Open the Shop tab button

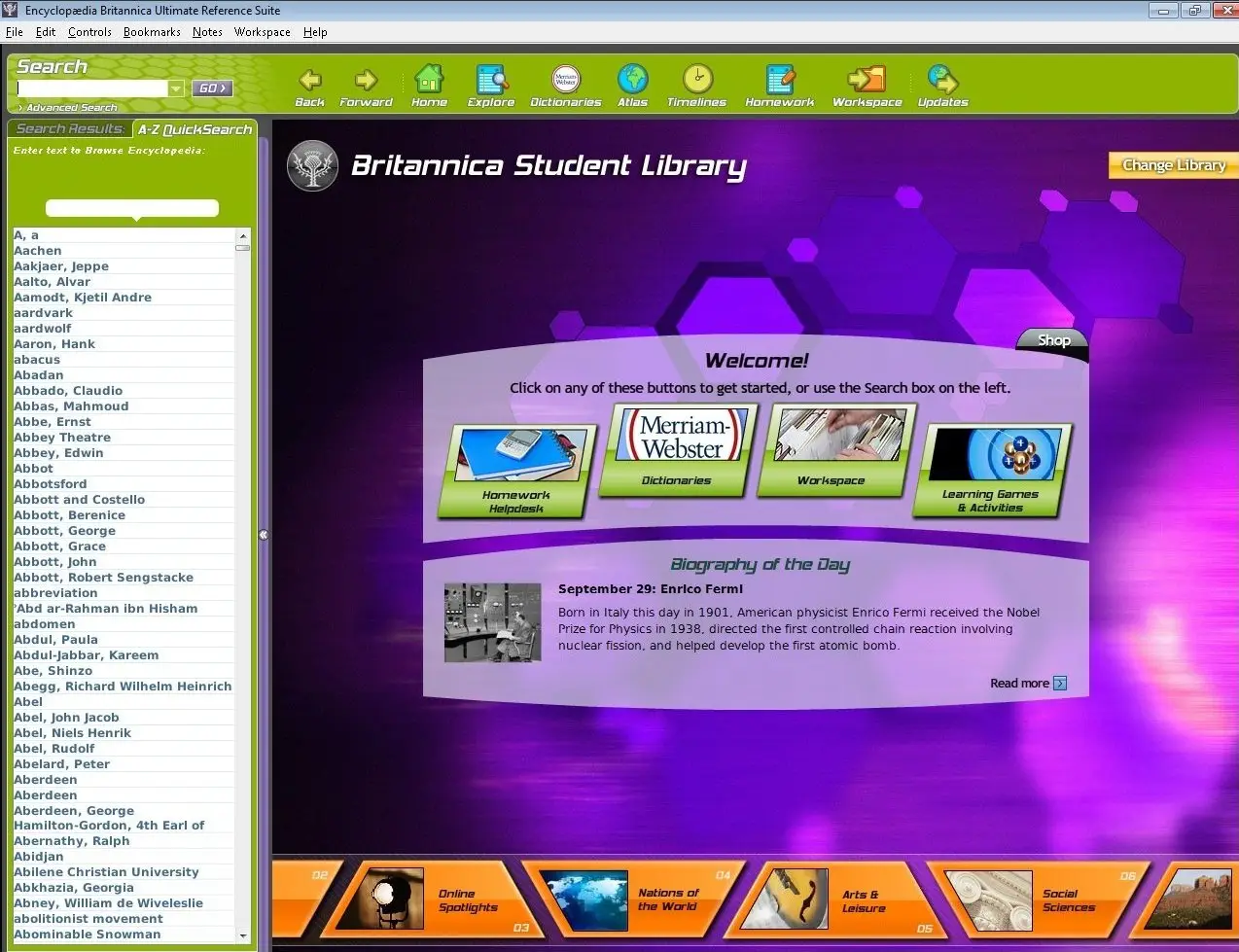(1053, 340)
